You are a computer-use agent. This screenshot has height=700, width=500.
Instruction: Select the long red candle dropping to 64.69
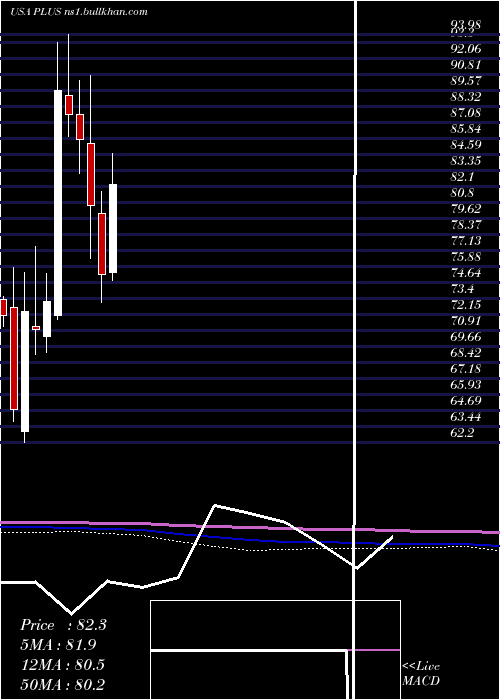click(14, 358)
